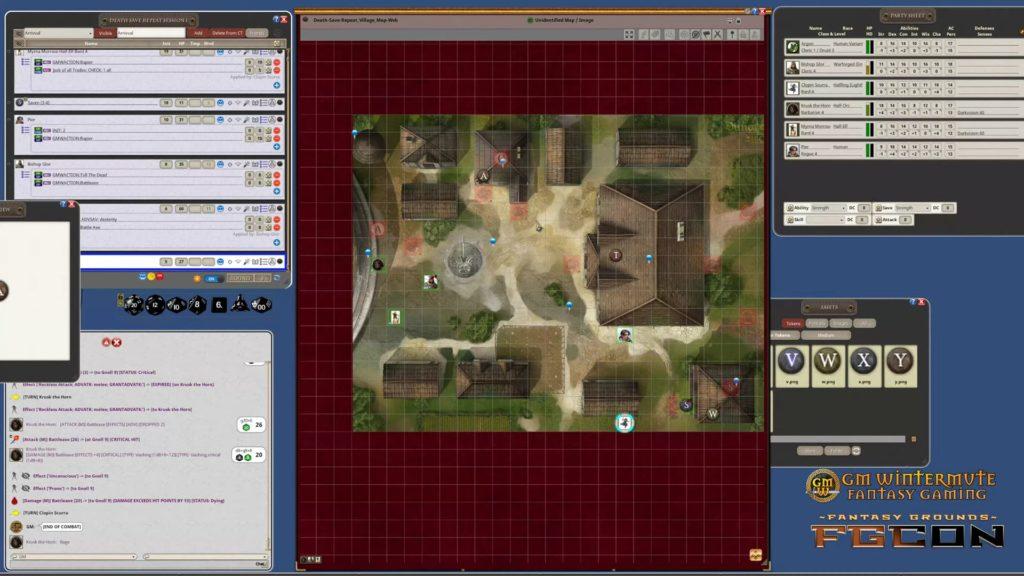Toggle friend/foe faction on Pex entry
This screenshot has height=576, width=1024.
[220, 120]
